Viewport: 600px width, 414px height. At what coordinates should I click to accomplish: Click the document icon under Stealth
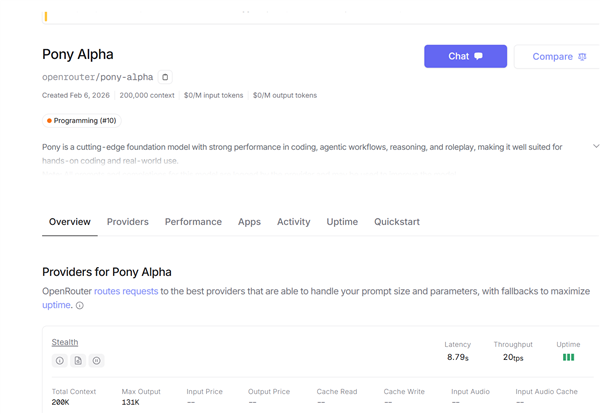[x=78, y=360]
